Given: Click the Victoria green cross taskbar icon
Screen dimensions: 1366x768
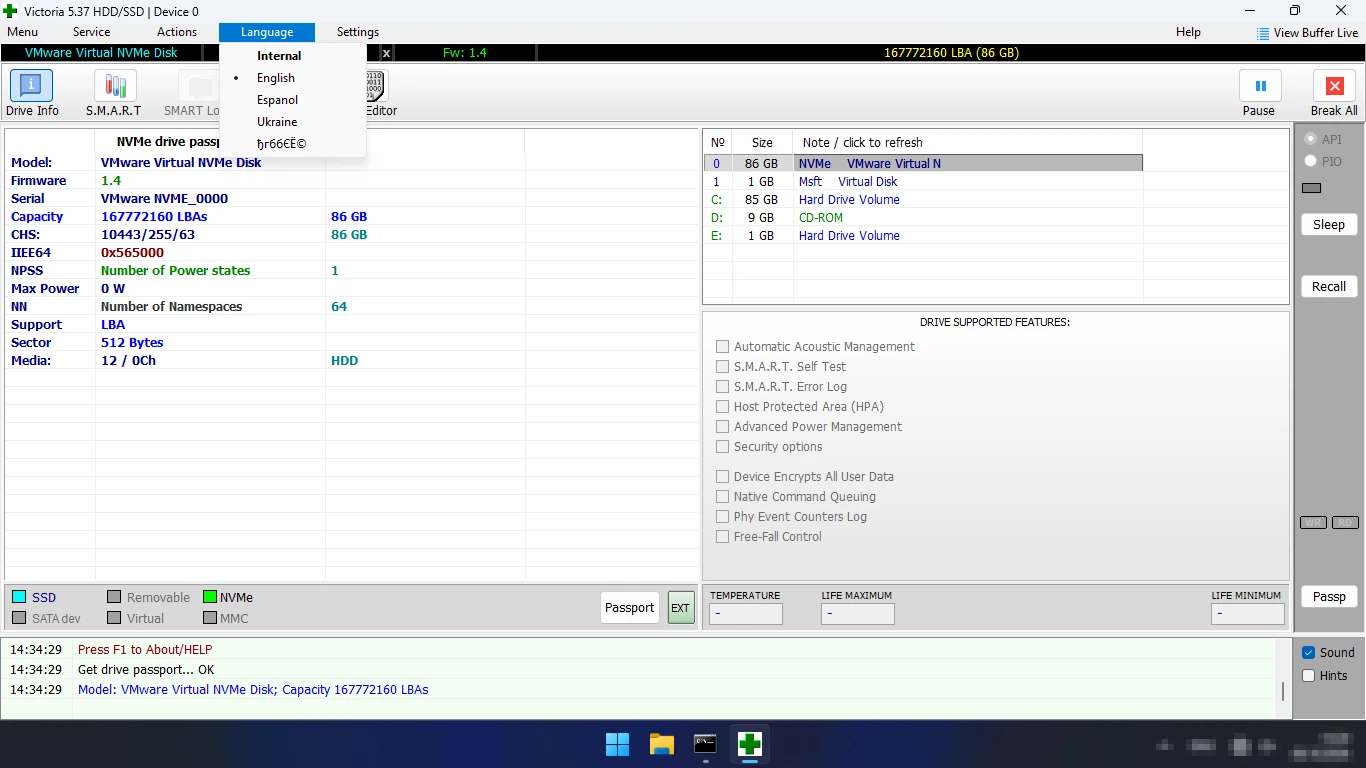Looking at the screenshot, I should (x=750, y=744).
